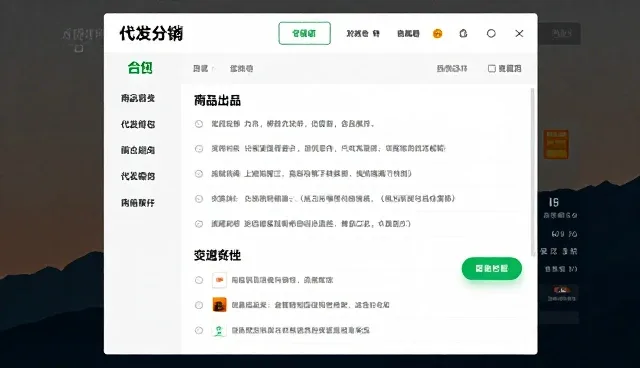Screen dimensions: 640x368
Task: Select the third radio option under 商品出品
Action: tap(199, 174)
